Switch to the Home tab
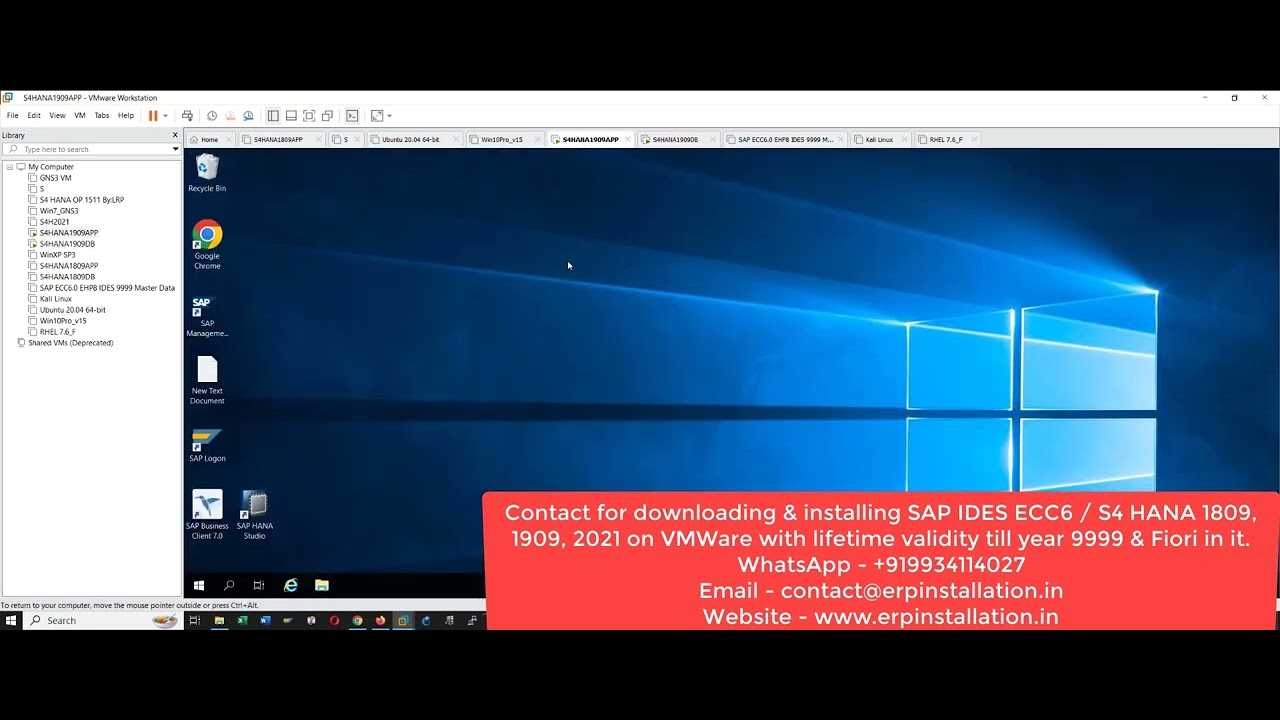The height and width of the screenshot is (720, 1280). point(210,139)
